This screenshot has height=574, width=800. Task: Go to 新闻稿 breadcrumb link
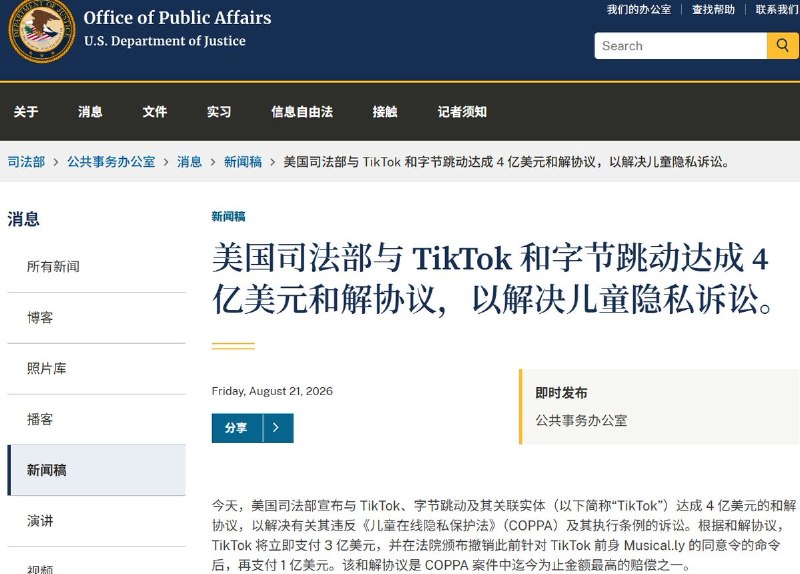click(243, 162)
